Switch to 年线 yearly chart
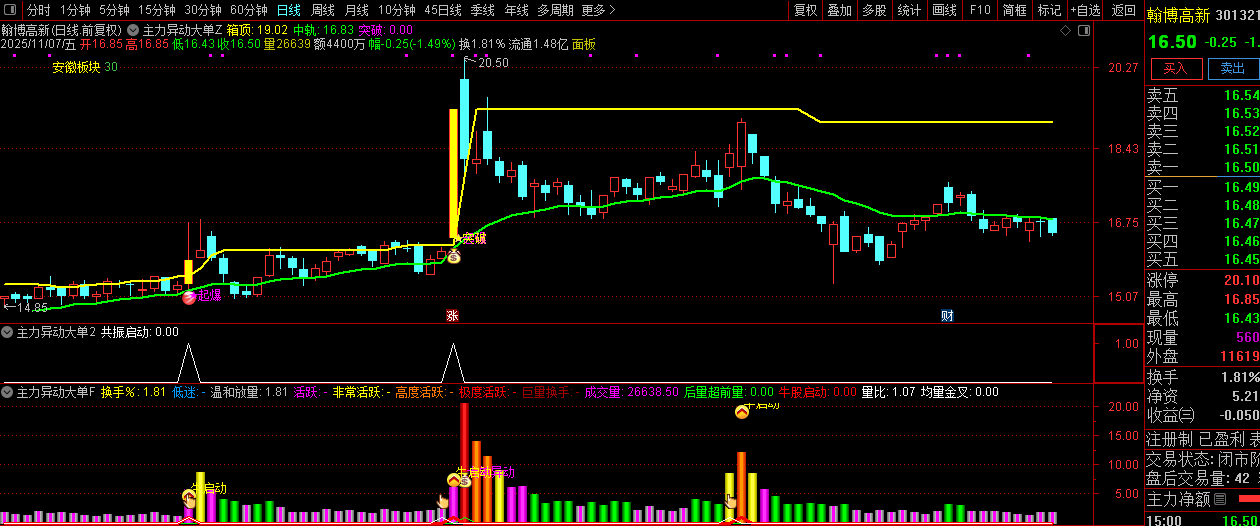This screenshot has height=526, width=1260. (x=516, y=10)
